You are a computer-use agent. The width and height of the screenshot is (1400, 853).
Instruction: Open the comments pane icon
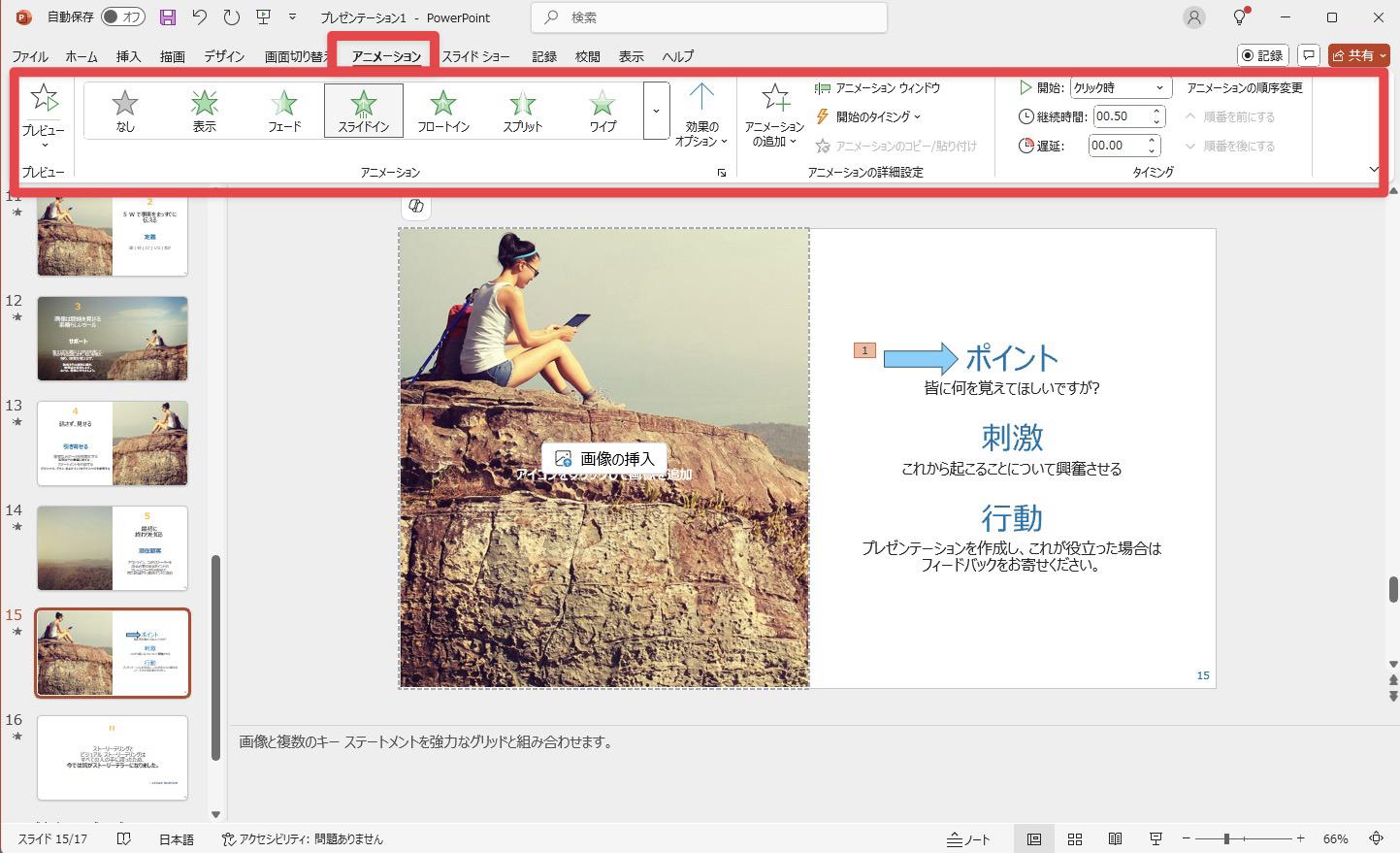pyautogui.click(x=1309, y=55)
